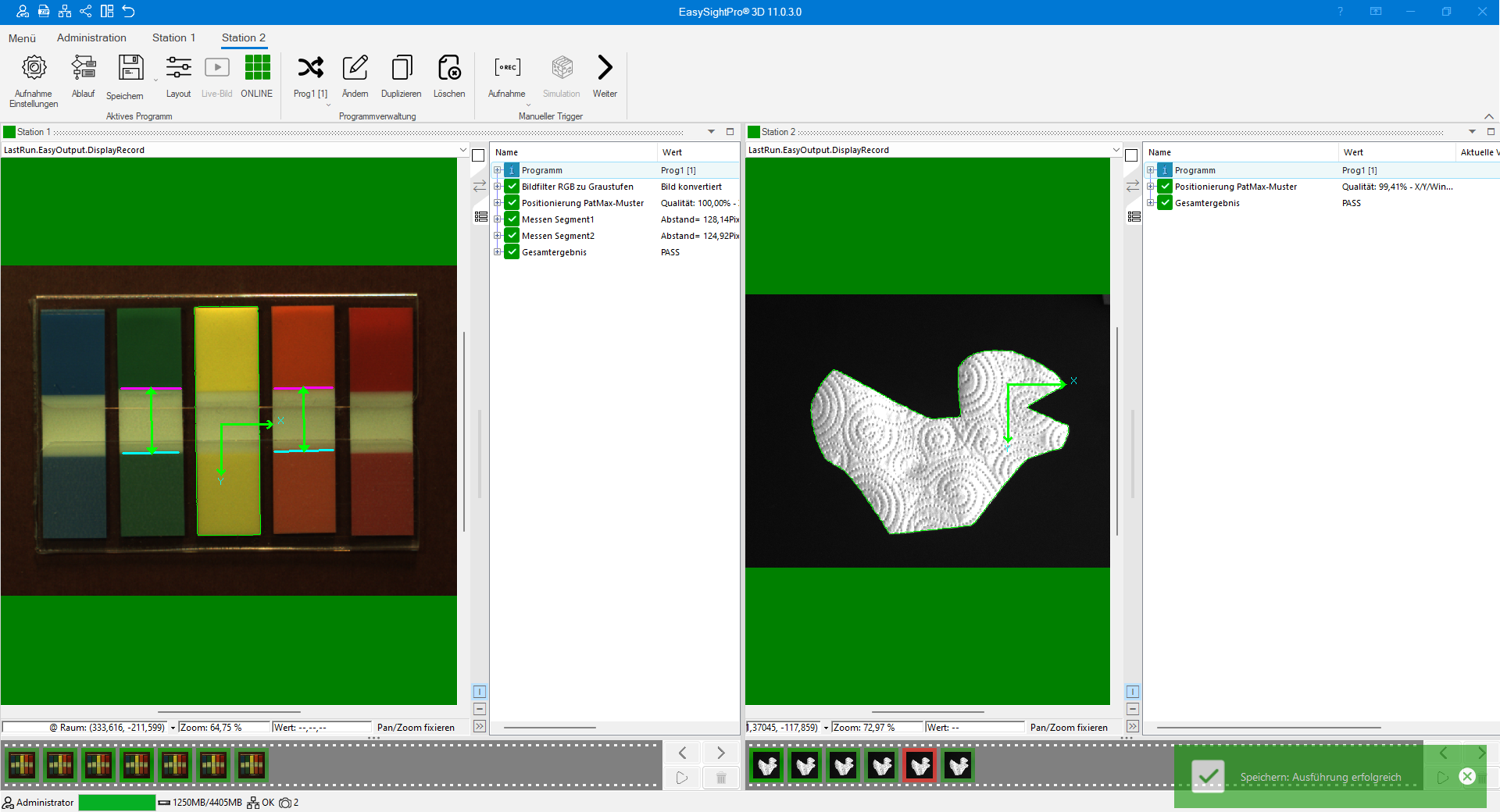
Task: Switch to the Station 1 tab
Action: click(x=173, y=37)
